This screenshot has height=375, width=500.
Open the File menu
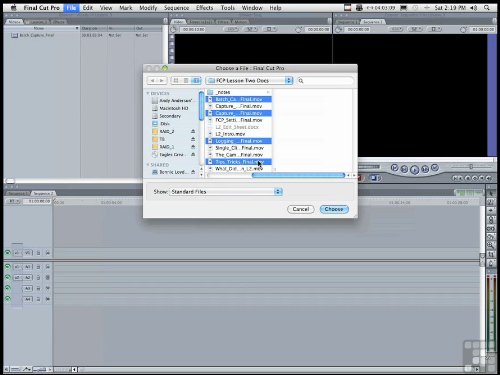pos(71,7)
